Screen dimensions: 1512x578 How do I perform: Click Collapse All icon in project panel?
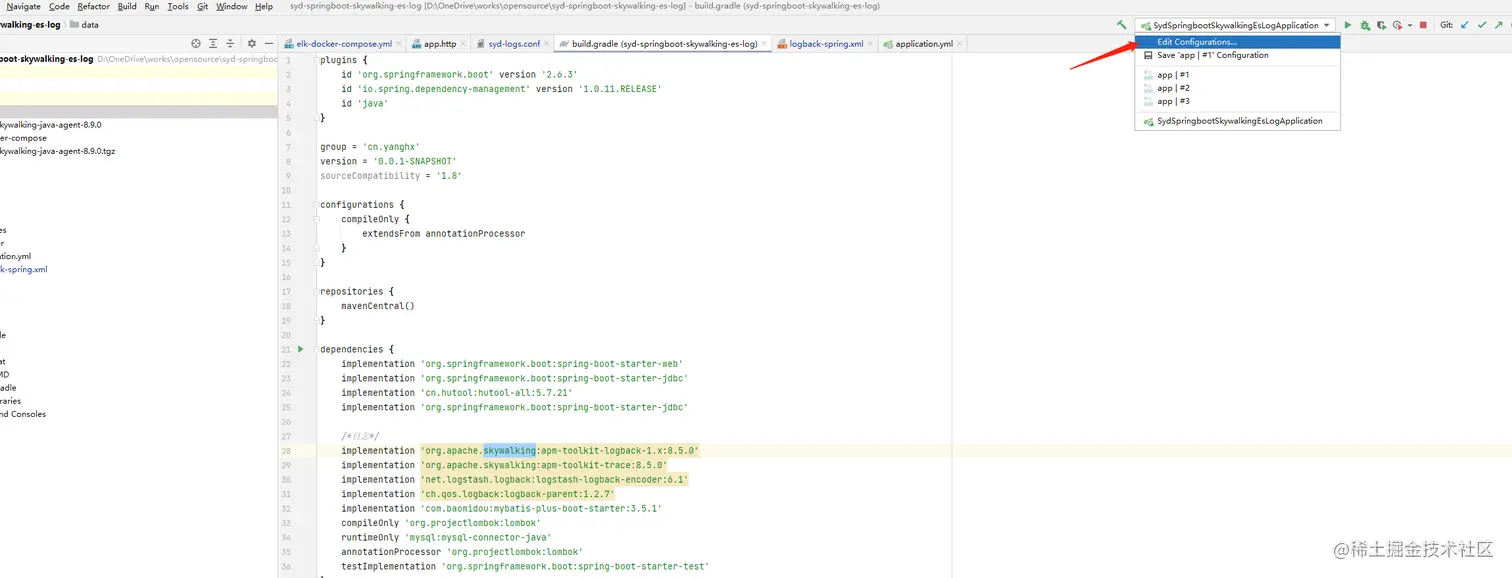(x=230, y=44)
